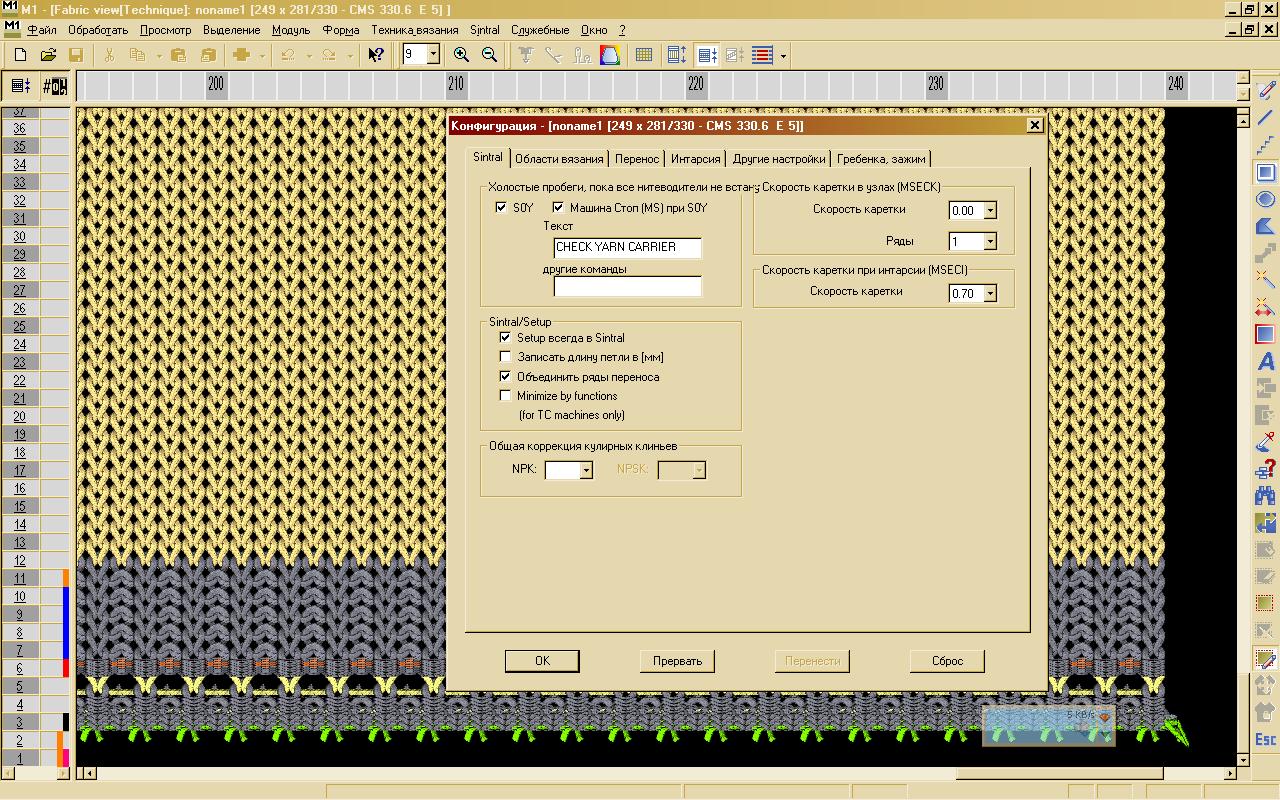The width and height of the screenshot is (1280, 800).
Task: Click the New document icon
Action: point(20,55)
